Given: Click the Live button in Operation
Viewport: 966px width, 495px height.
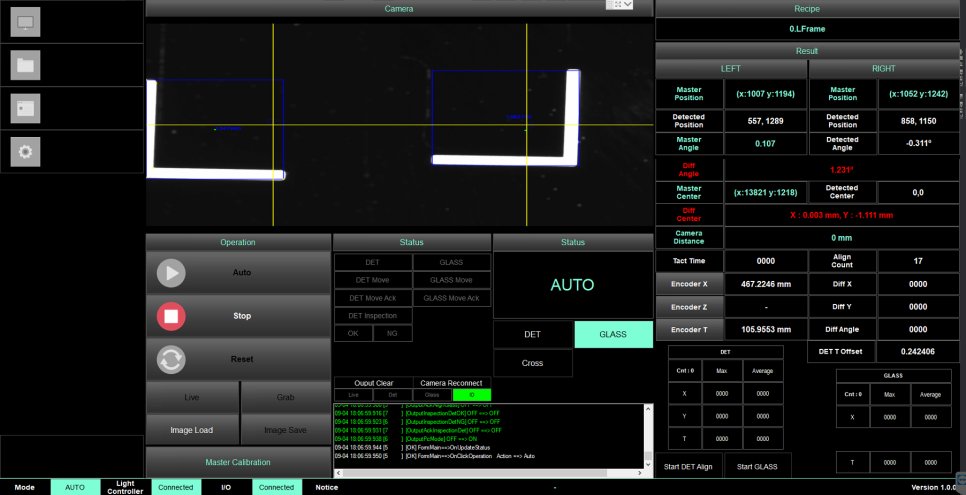Looking at the screenshot, I should click(192, 398).
